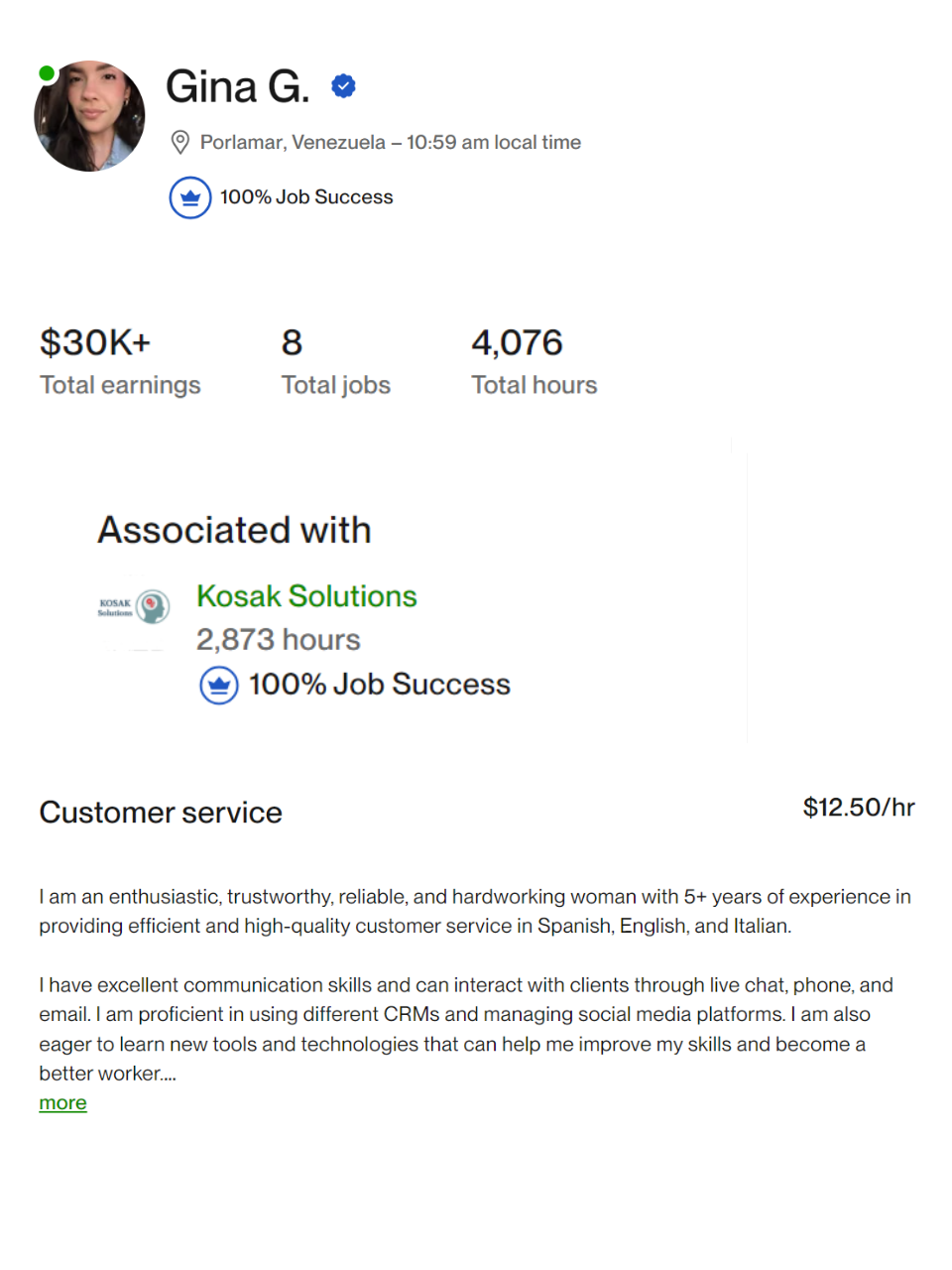Click the $12.50/hr hourly rate
Viewport: 952px width, 1270px height.
click(x=858, y=808)
